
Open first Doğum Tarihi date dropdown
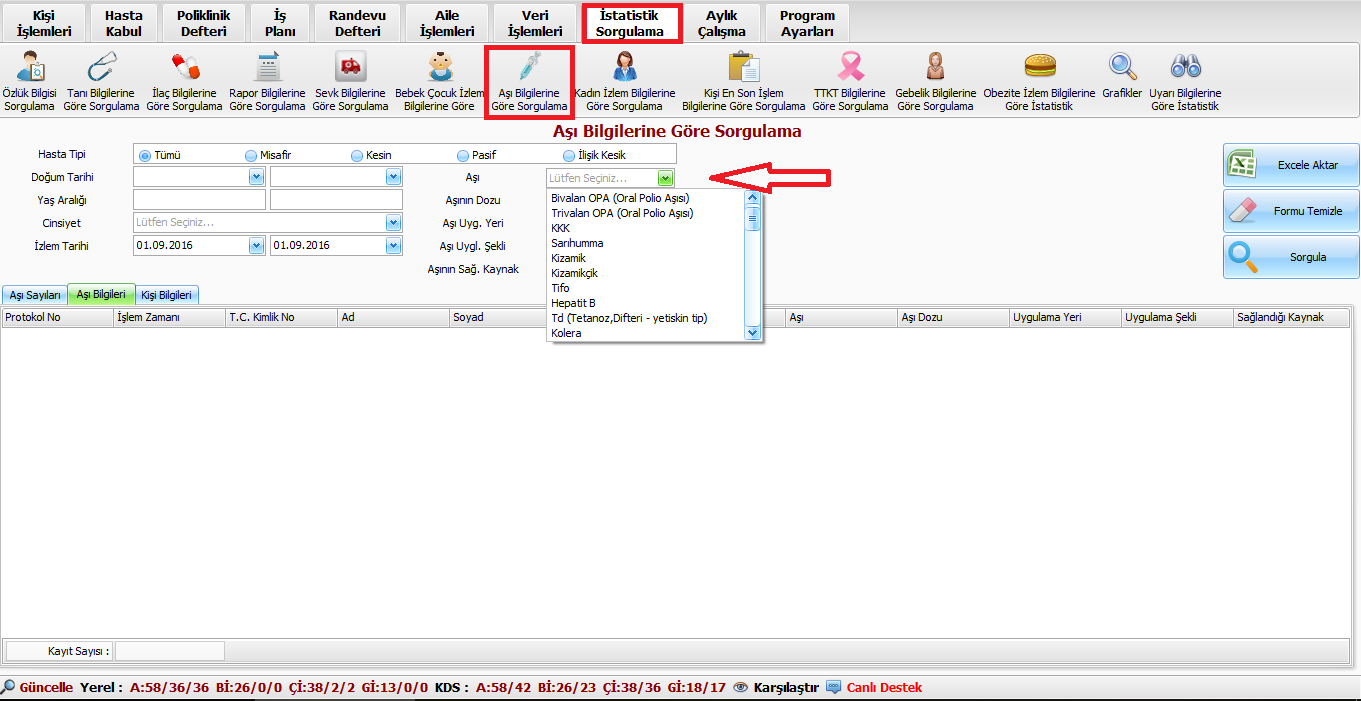tap(256, 177)
